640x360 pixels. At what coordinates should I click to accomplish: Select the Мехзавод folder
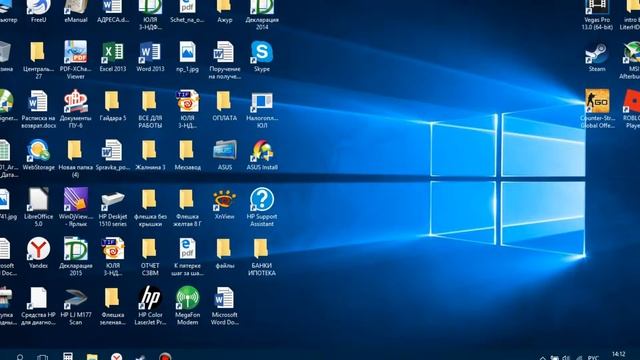[x=187, y=155]
